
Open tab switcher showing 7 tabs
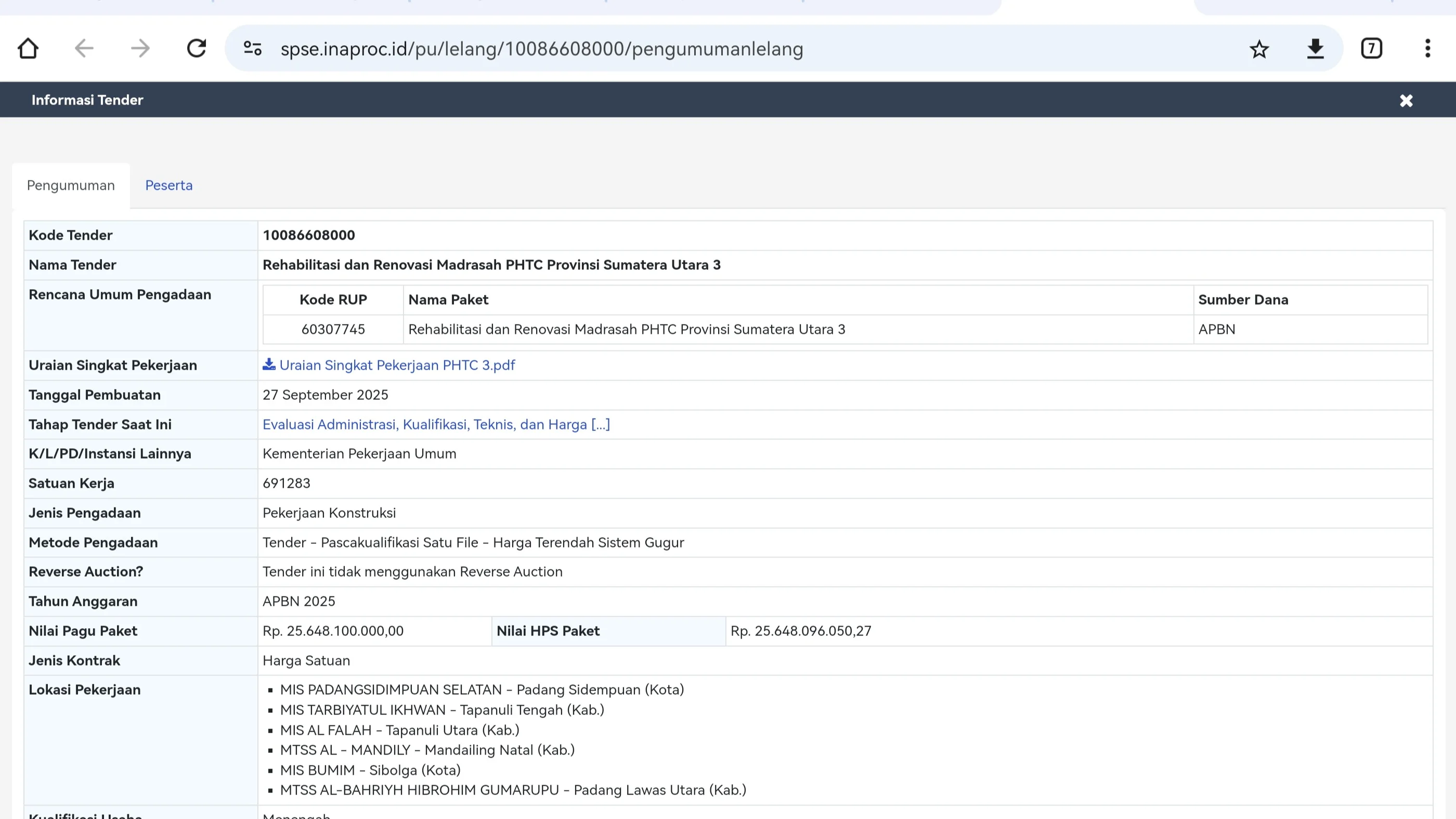1371,48
